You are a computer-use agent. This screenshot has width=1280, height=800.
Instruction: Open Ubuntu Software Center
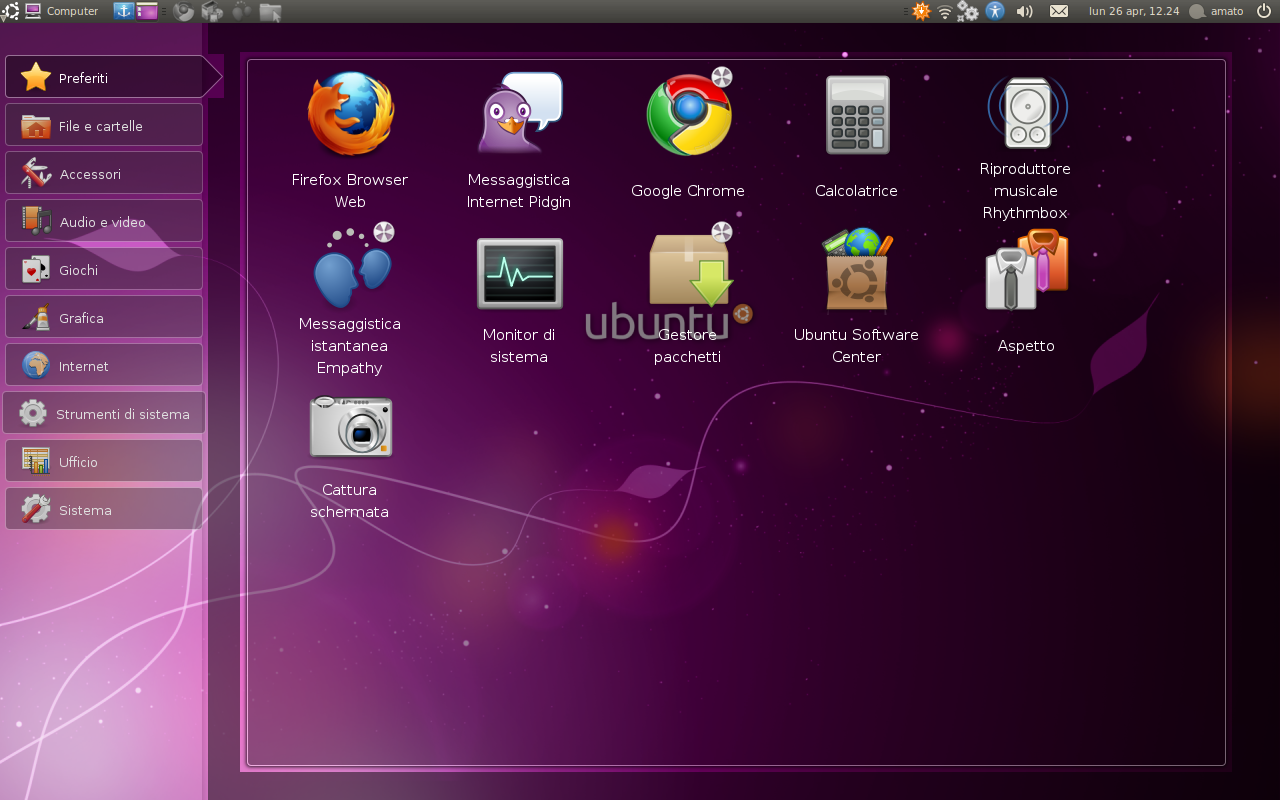pos(856,268)
